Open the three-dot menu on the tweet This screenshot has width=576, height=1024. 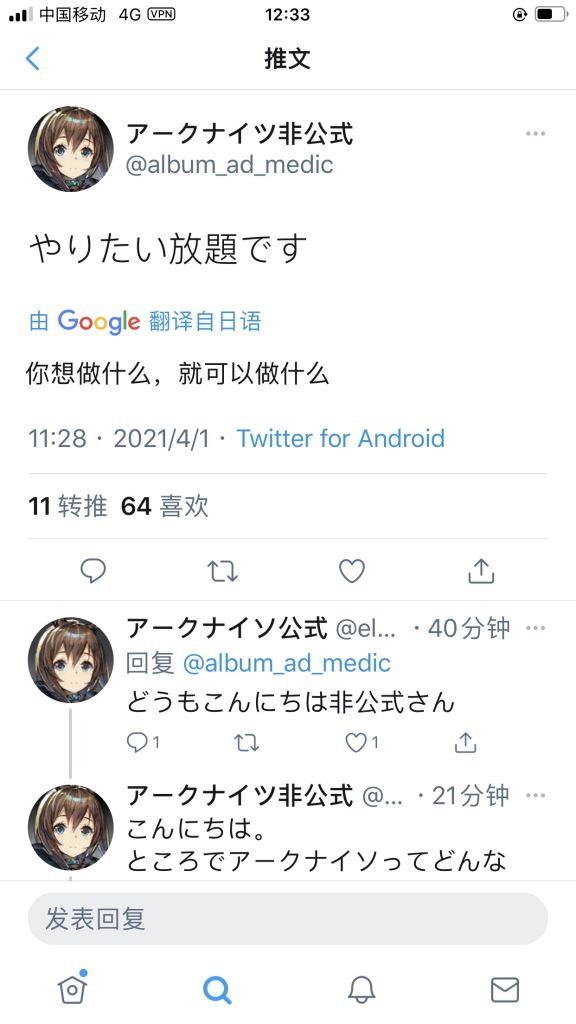pyautogui.click(x=537, y=133)
